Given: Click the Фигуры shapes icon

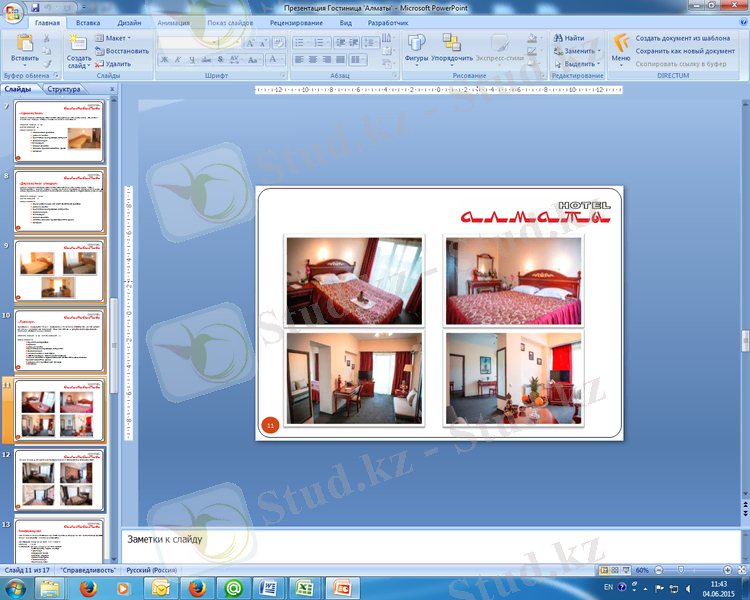Looking at the screenshot, I should click(416, 43).
